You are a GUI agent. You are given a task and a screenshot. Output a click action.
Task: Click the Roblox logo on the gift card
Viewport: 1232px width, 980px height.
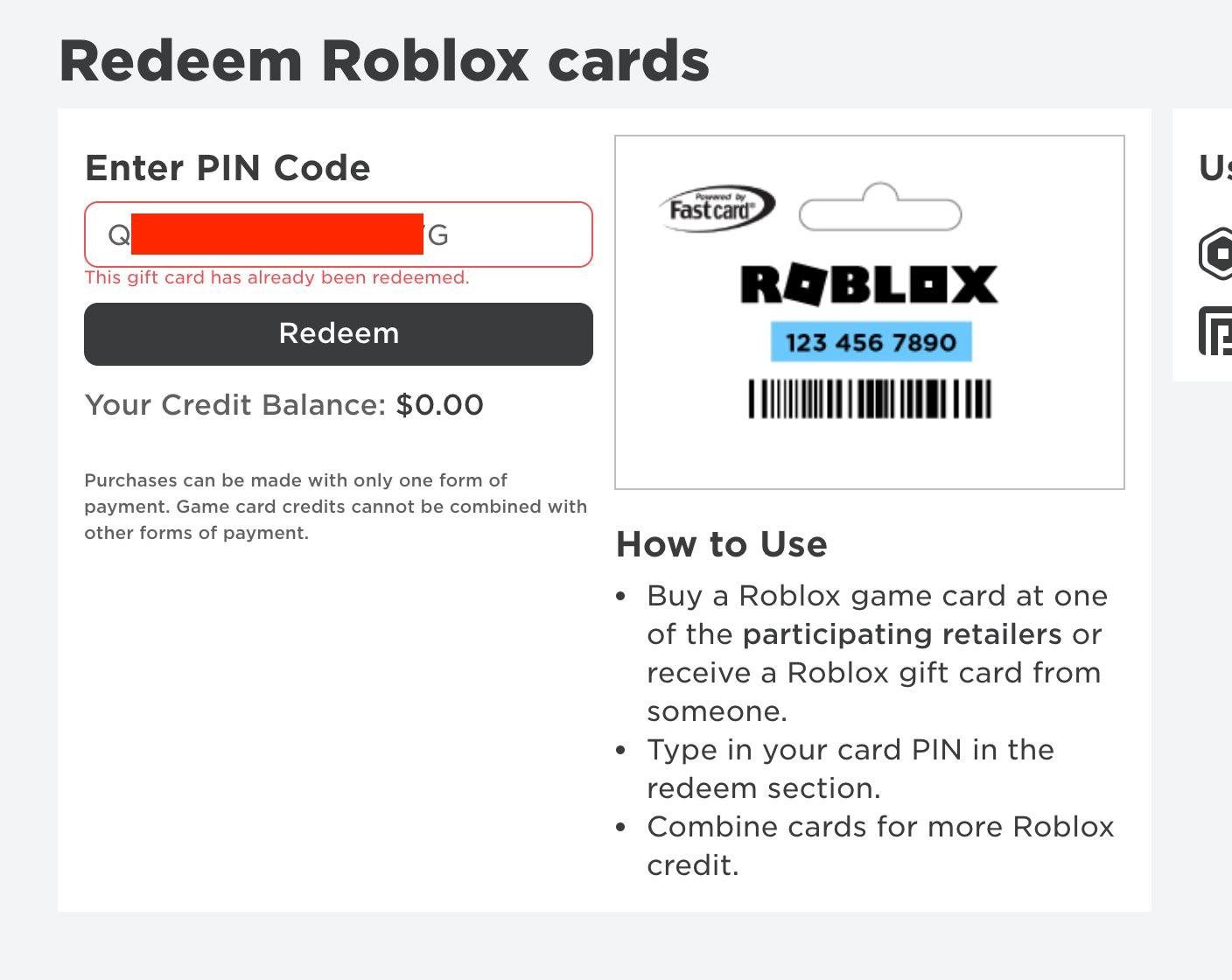[869, 283]
